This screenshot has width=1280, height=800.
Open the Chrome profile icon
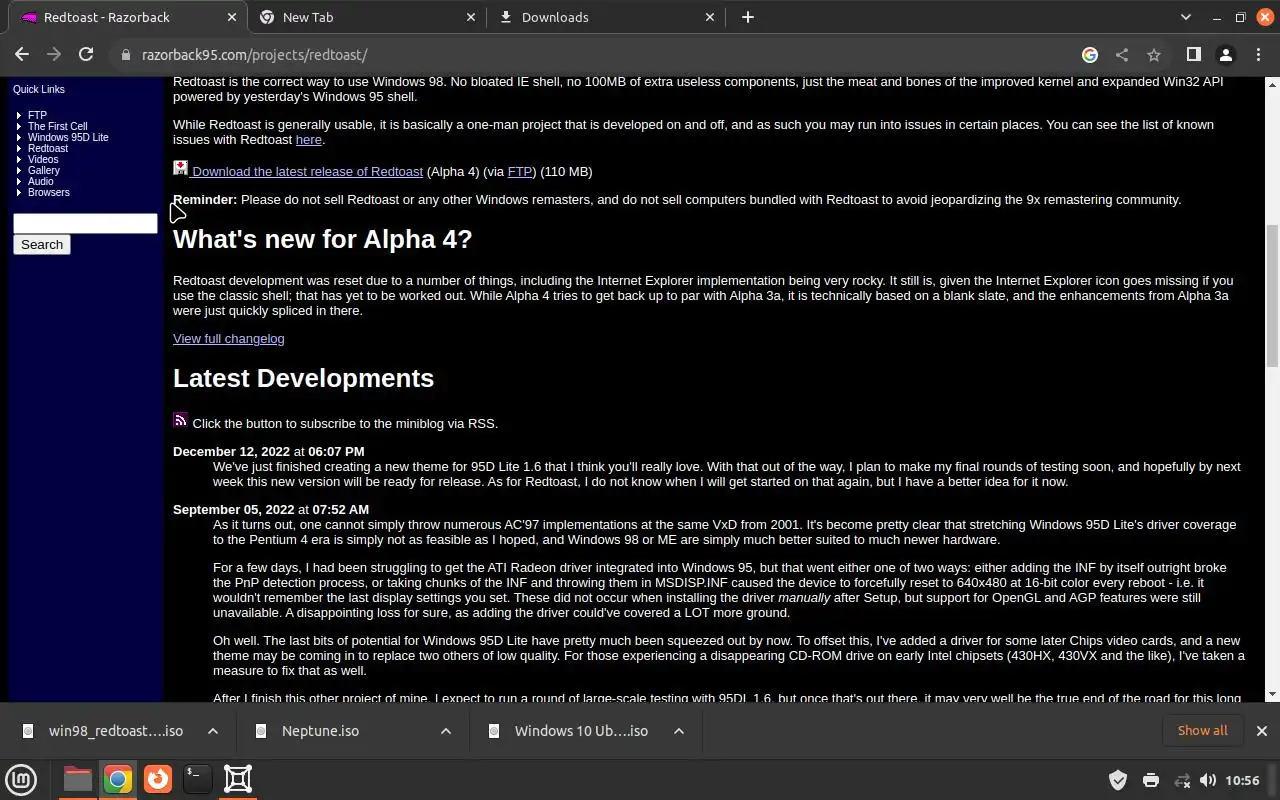tap(1225, 55)
